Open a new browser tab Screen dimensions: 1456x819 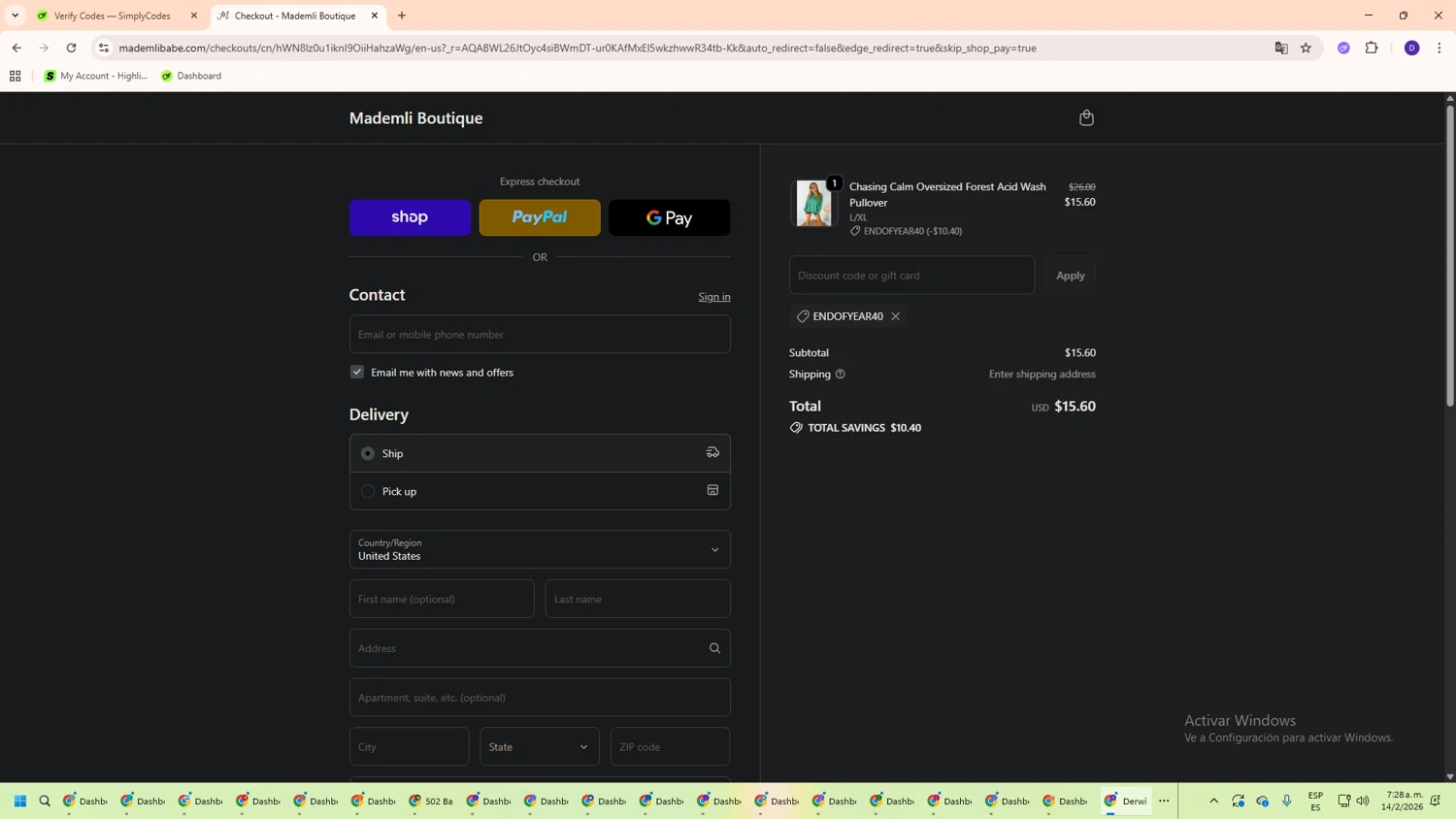(x=402, y=16)
